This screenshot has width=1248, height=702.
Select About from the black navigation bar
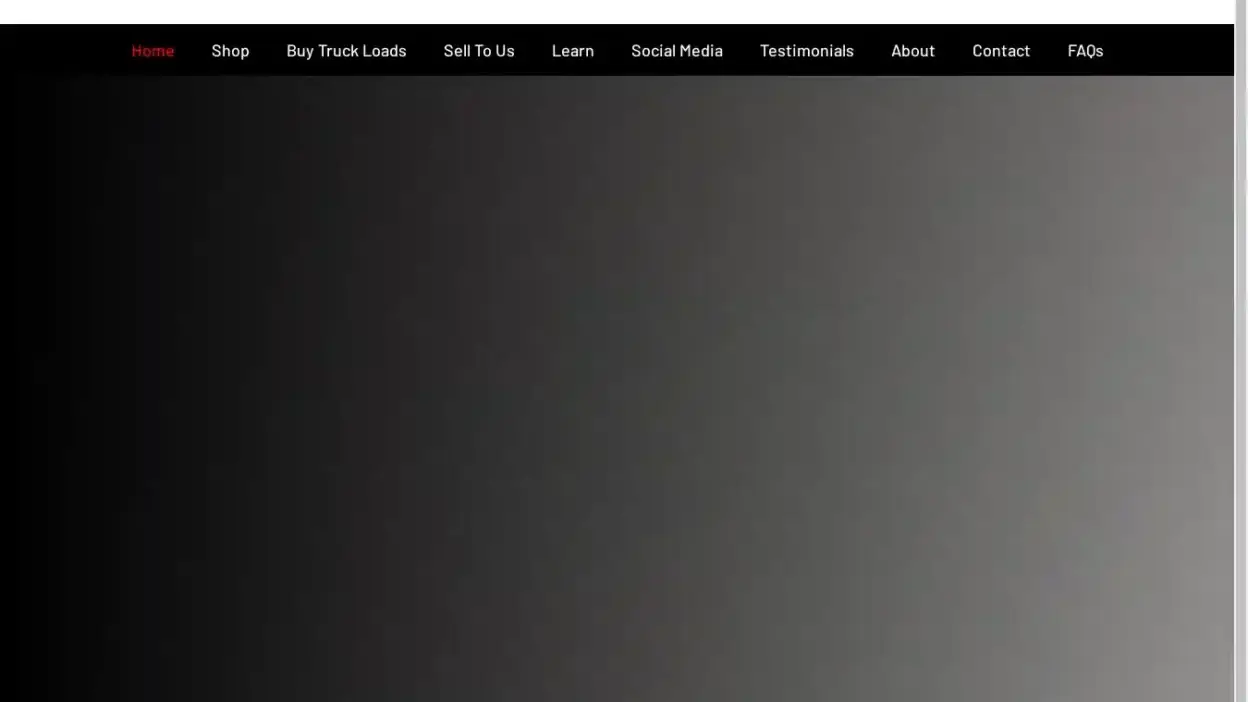(x=912, y=50)
